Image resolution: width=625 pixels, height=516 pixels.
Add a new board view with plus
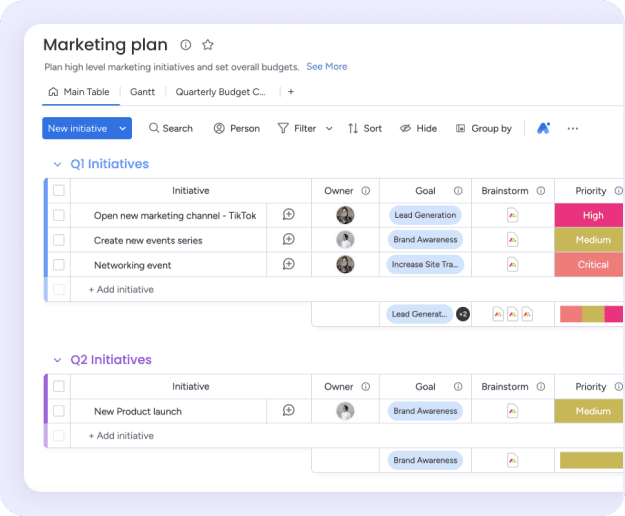click(291, 92)
